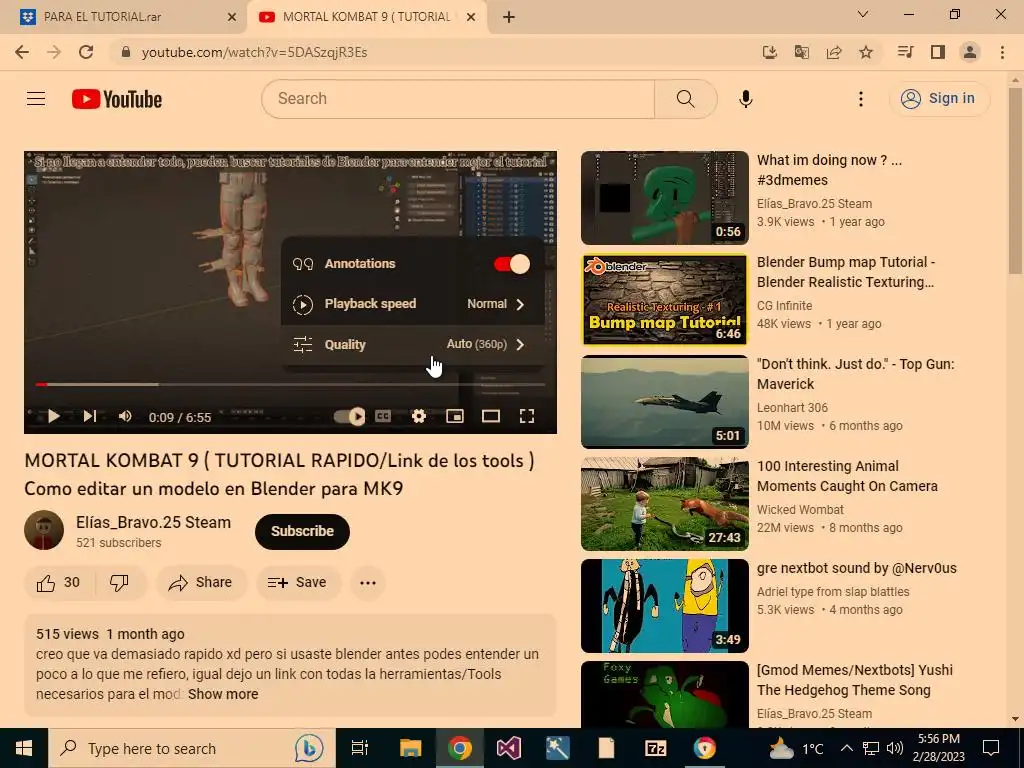
Task: Go back in browser history
Action: (22, 52)
